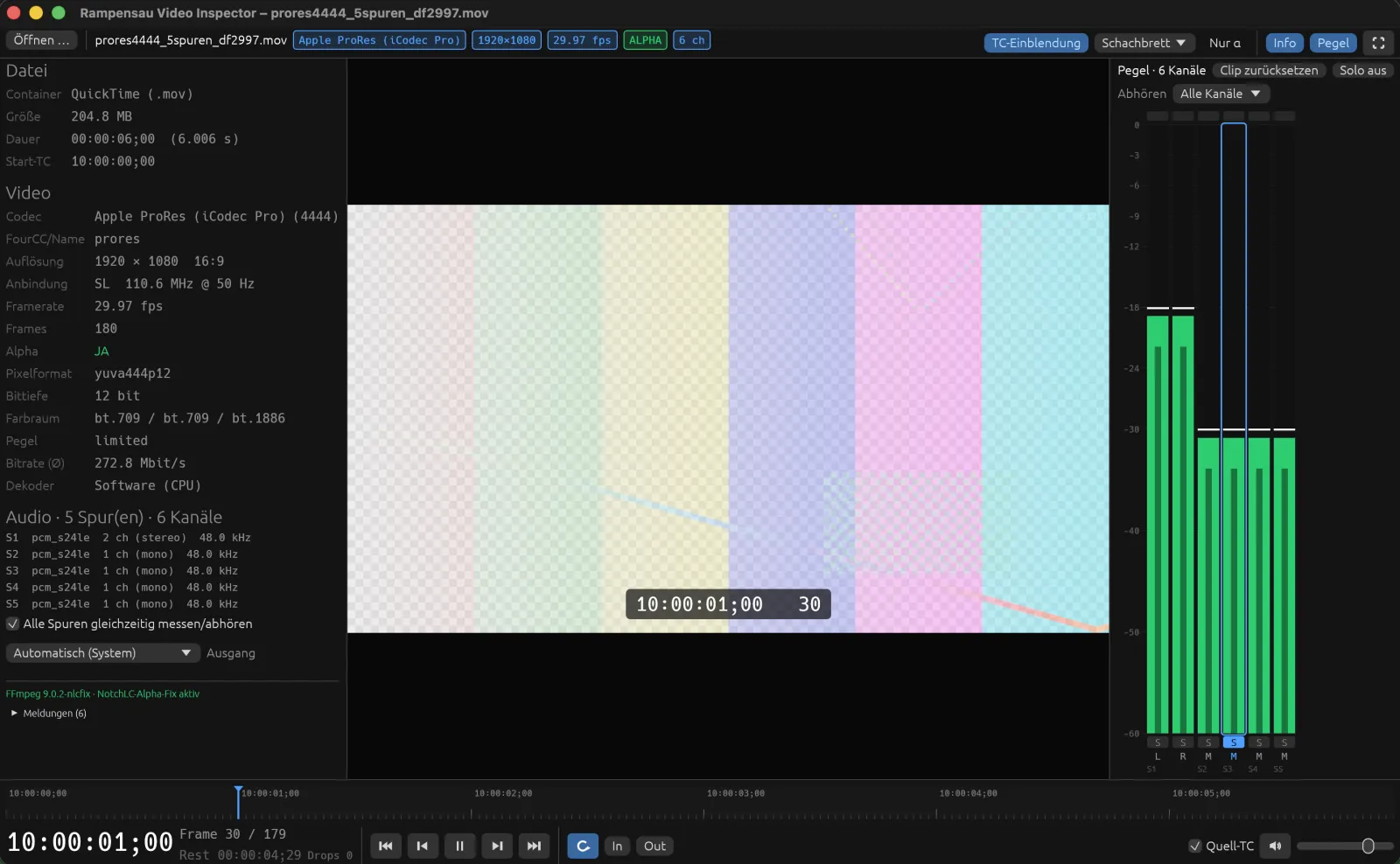The height and width of the screenshot is (864, 1400).
Task: Expand the Meldungen (6) section
Action: tap(48, 714)
